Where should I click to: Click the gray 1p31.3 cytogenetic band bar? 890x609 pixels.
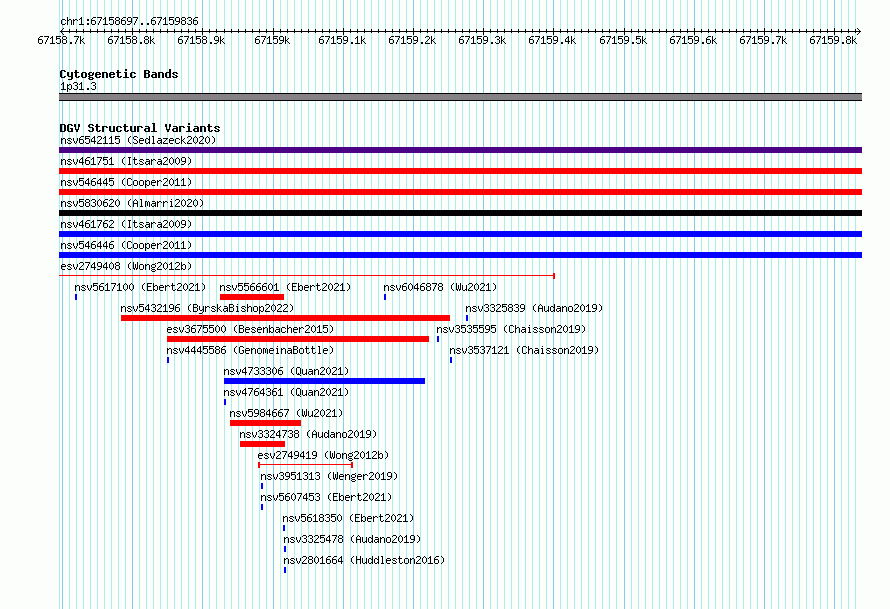click(x=460, y=97)
